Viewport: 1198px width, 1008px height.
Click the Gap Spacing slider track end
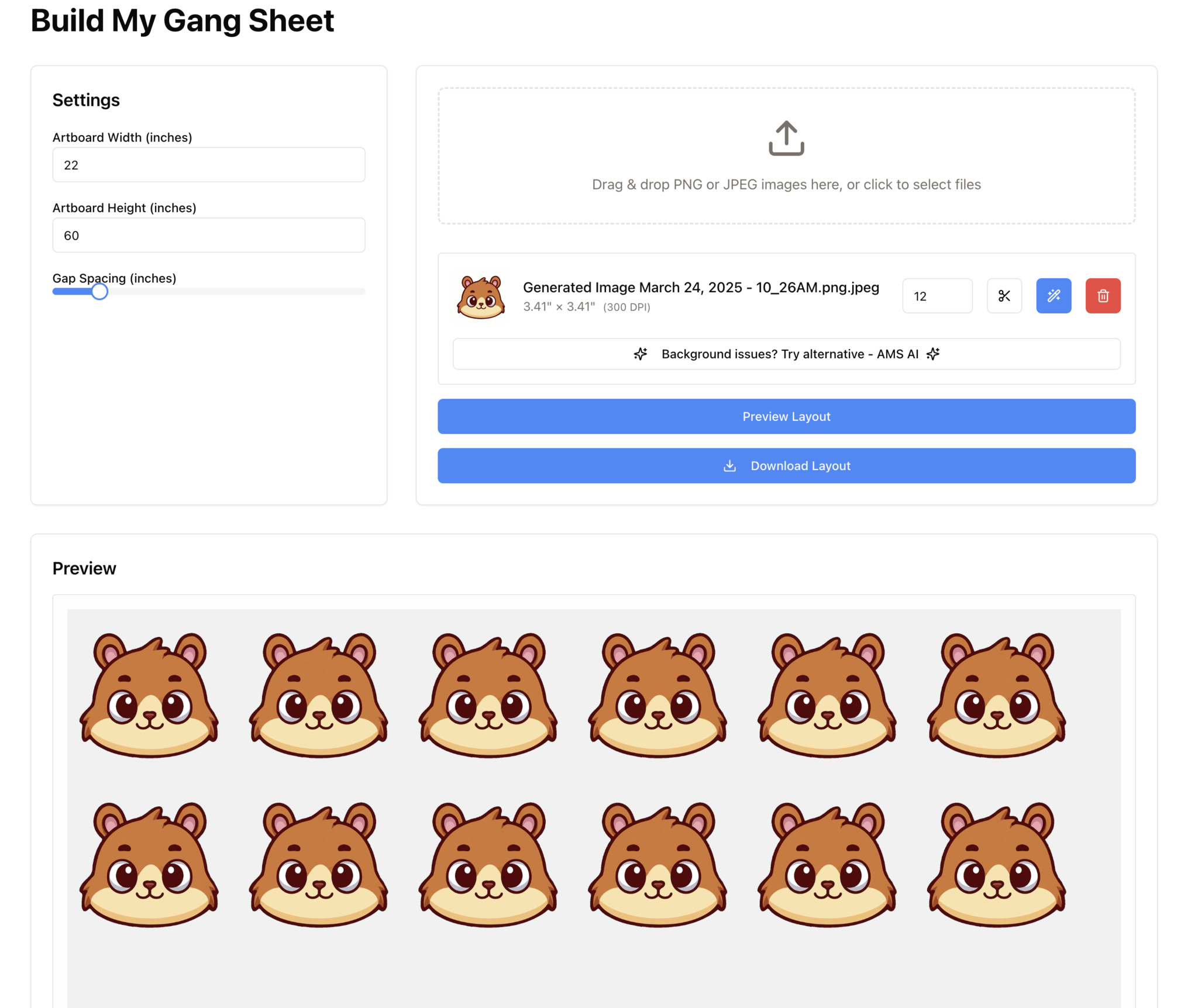(362, 291)
